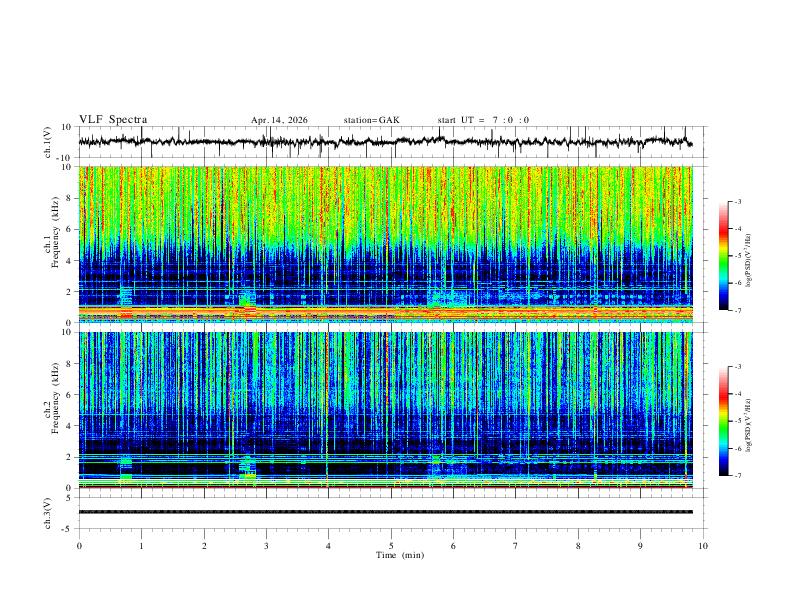Click the "6" kHz tick of ch.2 spectrogram
Image resolution: width=792 pixels, height=612 pixels.
pos(69,394)
